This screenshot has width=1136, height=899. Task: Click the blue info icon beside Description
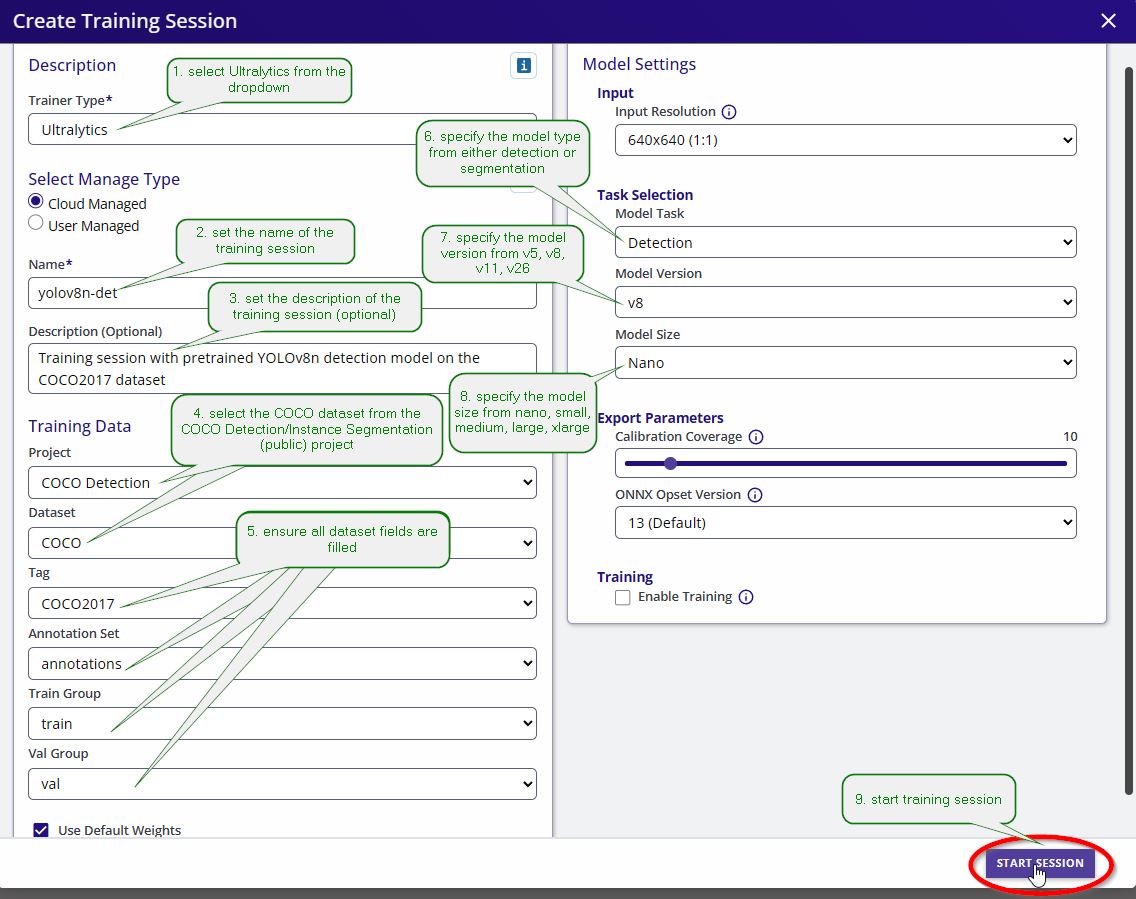tap(523, 66)
